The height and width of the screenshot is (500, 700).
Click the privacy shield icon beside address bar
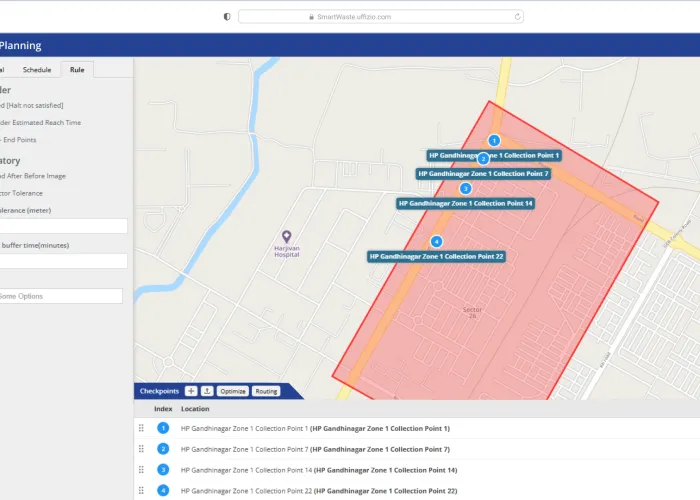[227, 16]
